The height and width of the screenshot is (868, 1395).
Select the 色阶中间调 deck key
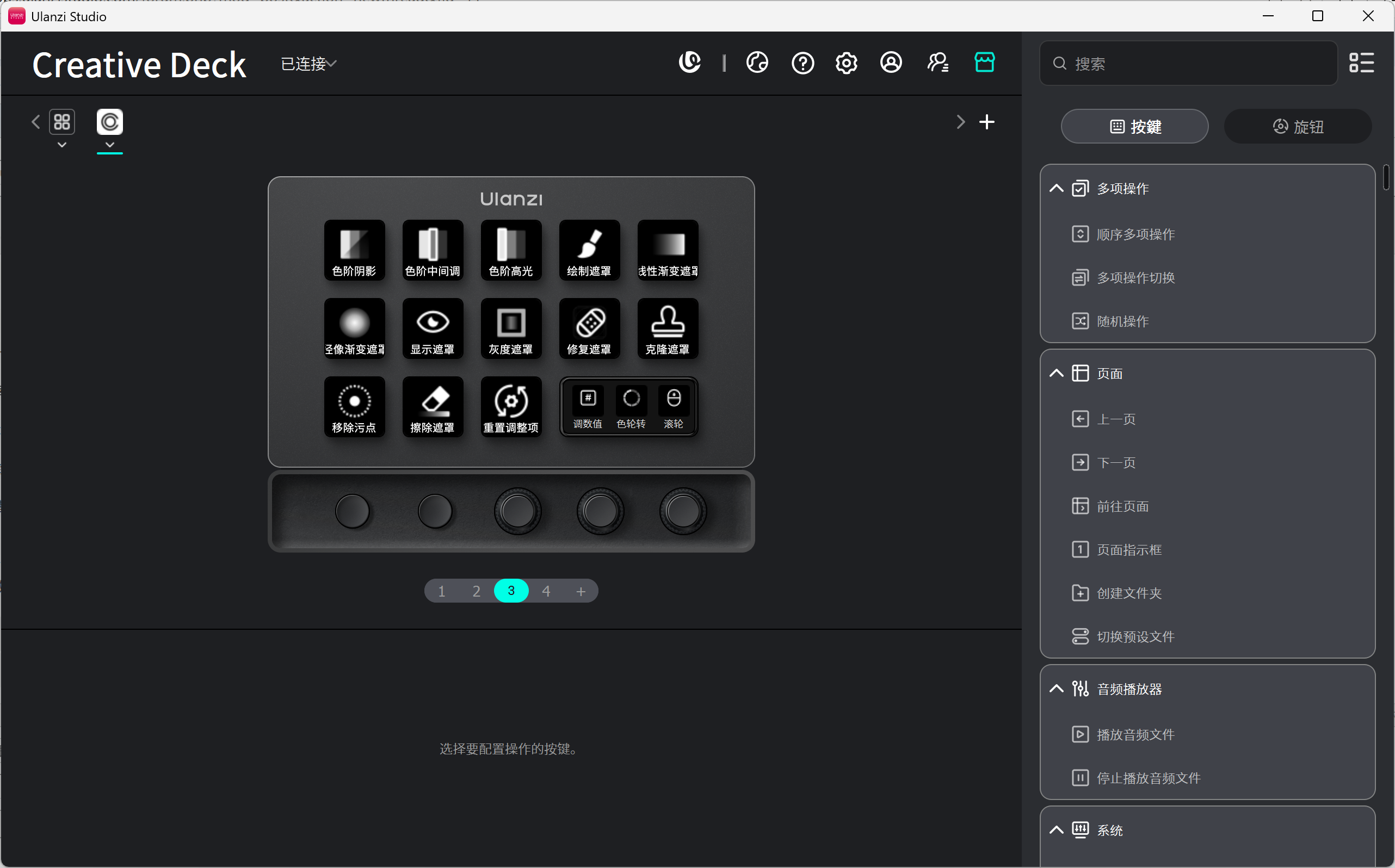click(x=433, y=250)
